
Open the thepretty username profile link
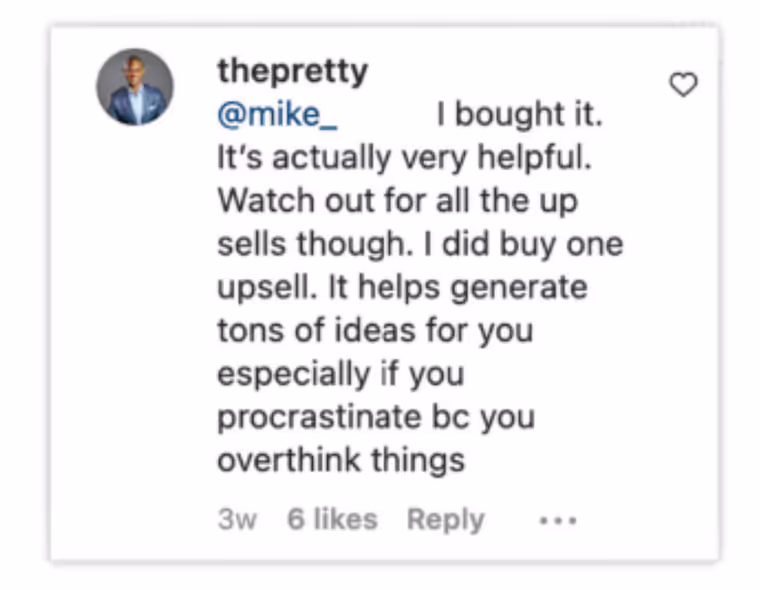292,73
